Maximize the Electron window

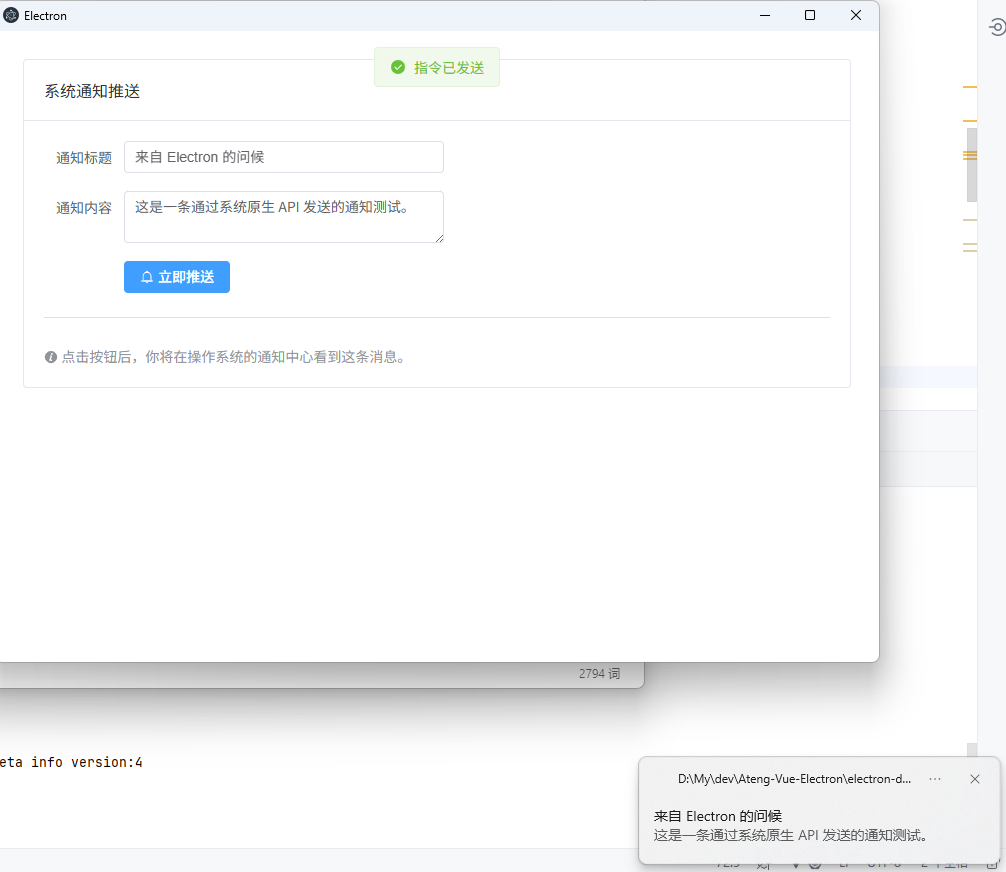[810, 15]
